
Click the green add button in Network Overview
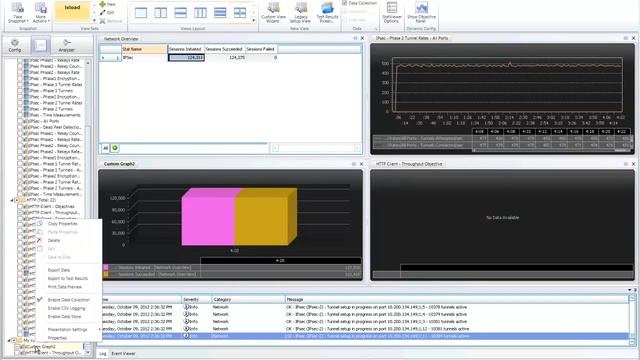click(115, 148)
